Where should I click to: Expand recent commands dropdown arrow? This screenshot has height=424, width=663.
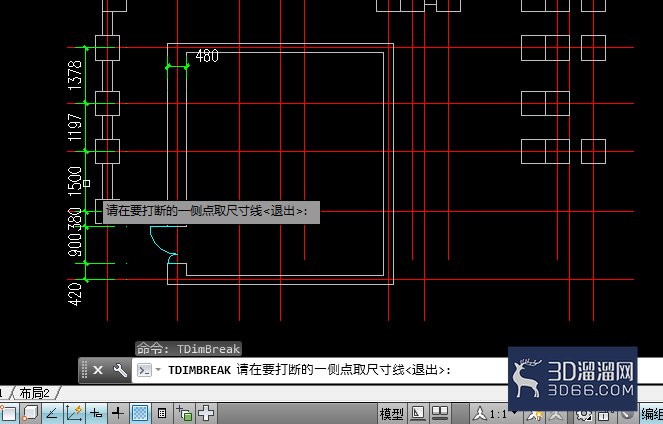[158, 370]
